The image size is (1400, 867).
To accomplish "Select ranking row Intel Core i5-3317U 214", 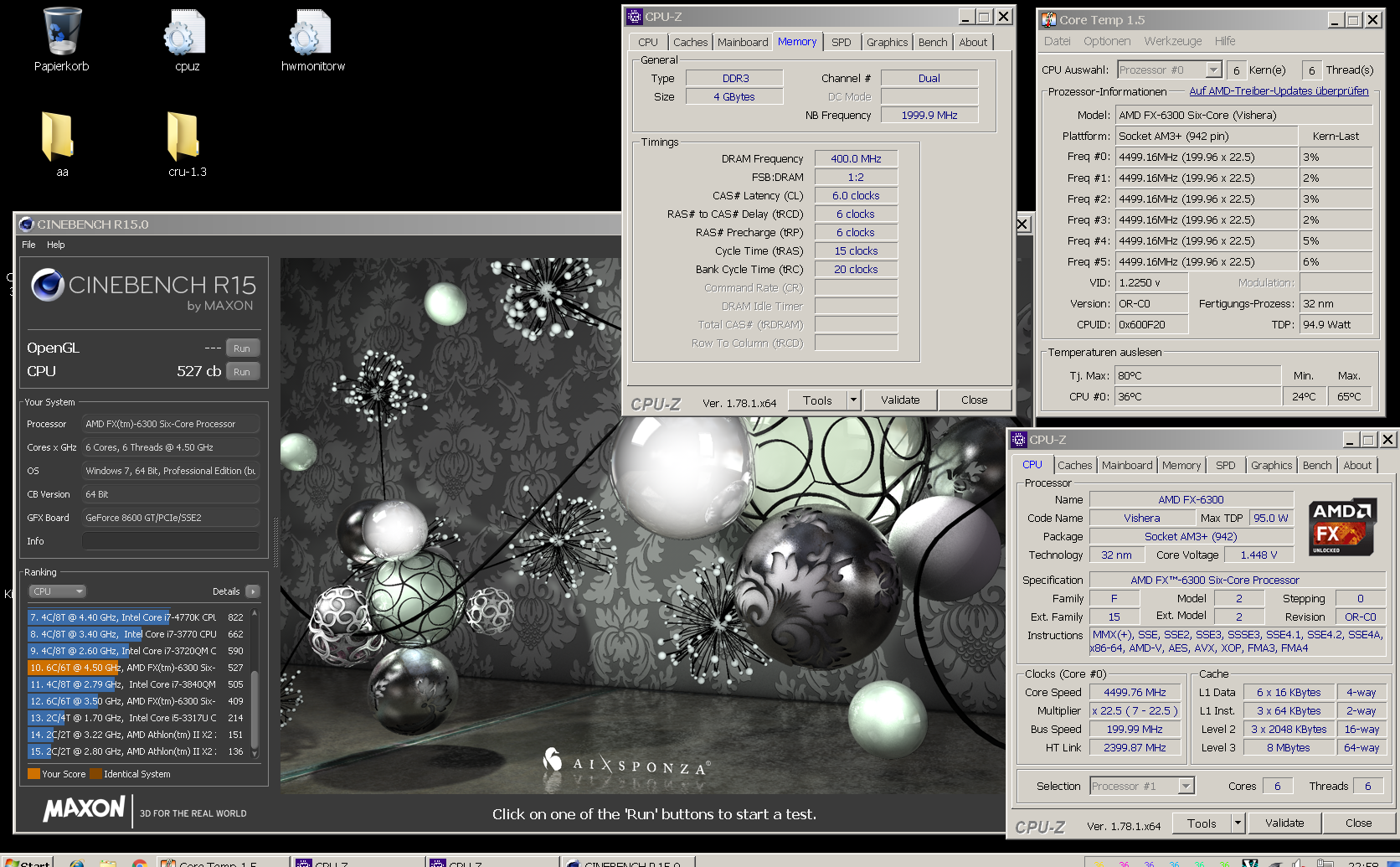I will click(x=136, y=718).
